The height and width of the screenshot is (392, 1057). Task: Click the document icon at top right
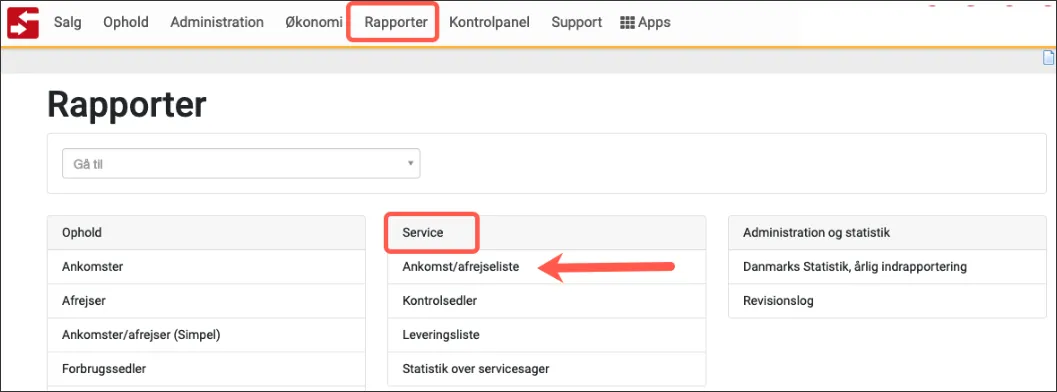coord(1048,59)
